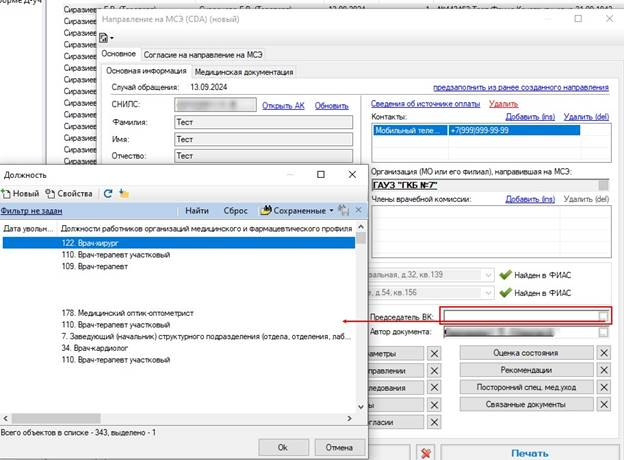Screen dimensions: 624x460
Task: Open the Основная информация subtab
Action: pyautogui.click(x=146, y=71)
